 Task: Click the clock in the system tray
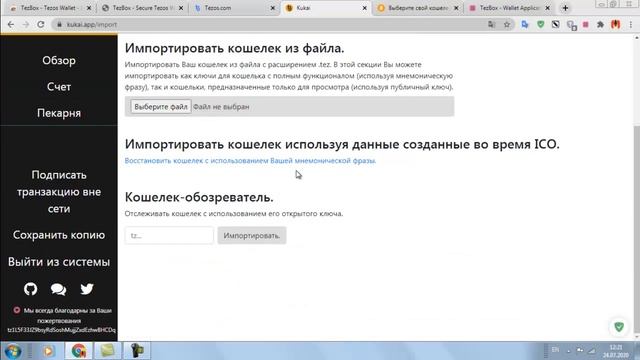[616, 351]
